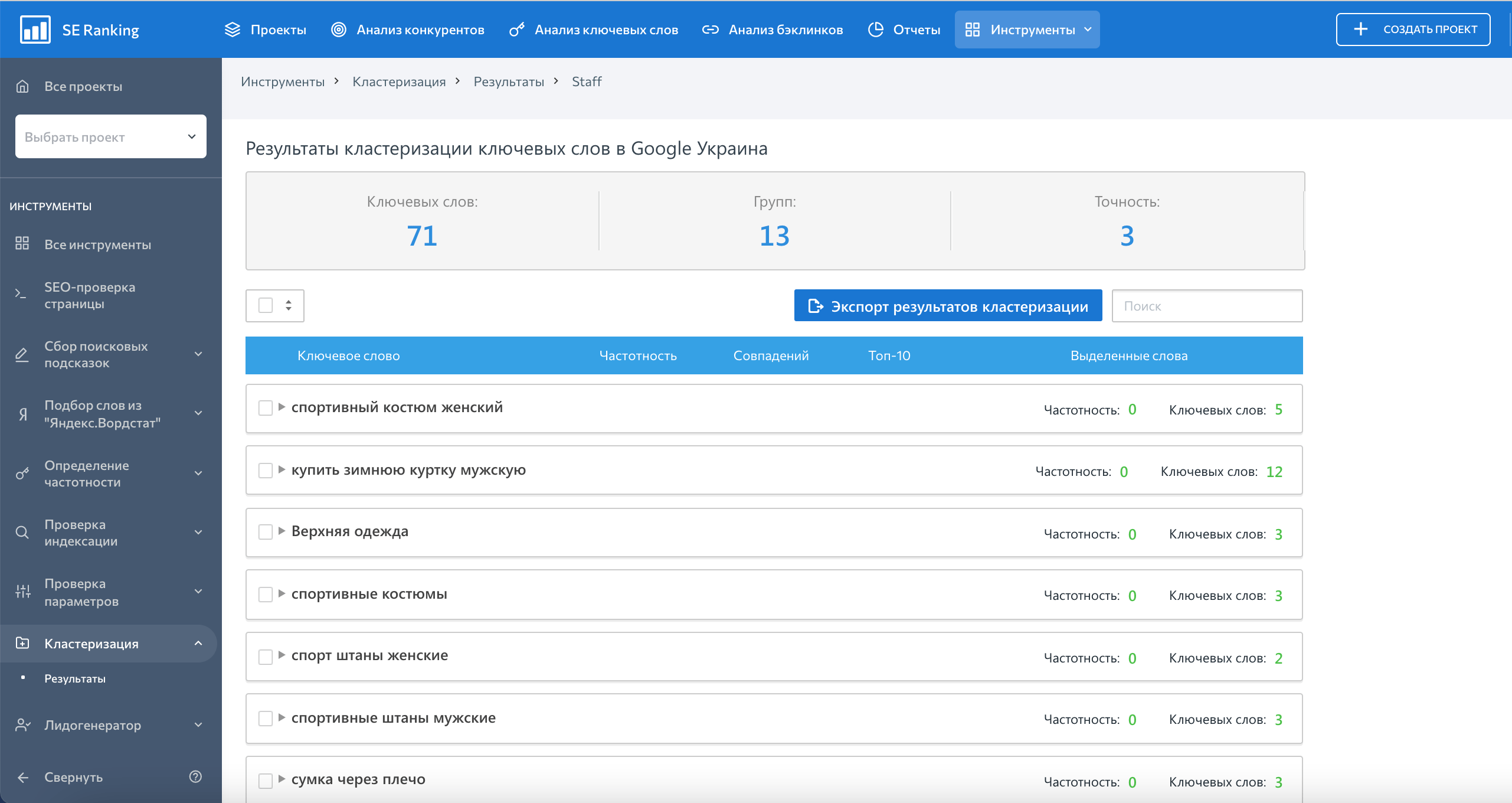
Task: Sort by the Частотность column header
Action: pos(638,355)
